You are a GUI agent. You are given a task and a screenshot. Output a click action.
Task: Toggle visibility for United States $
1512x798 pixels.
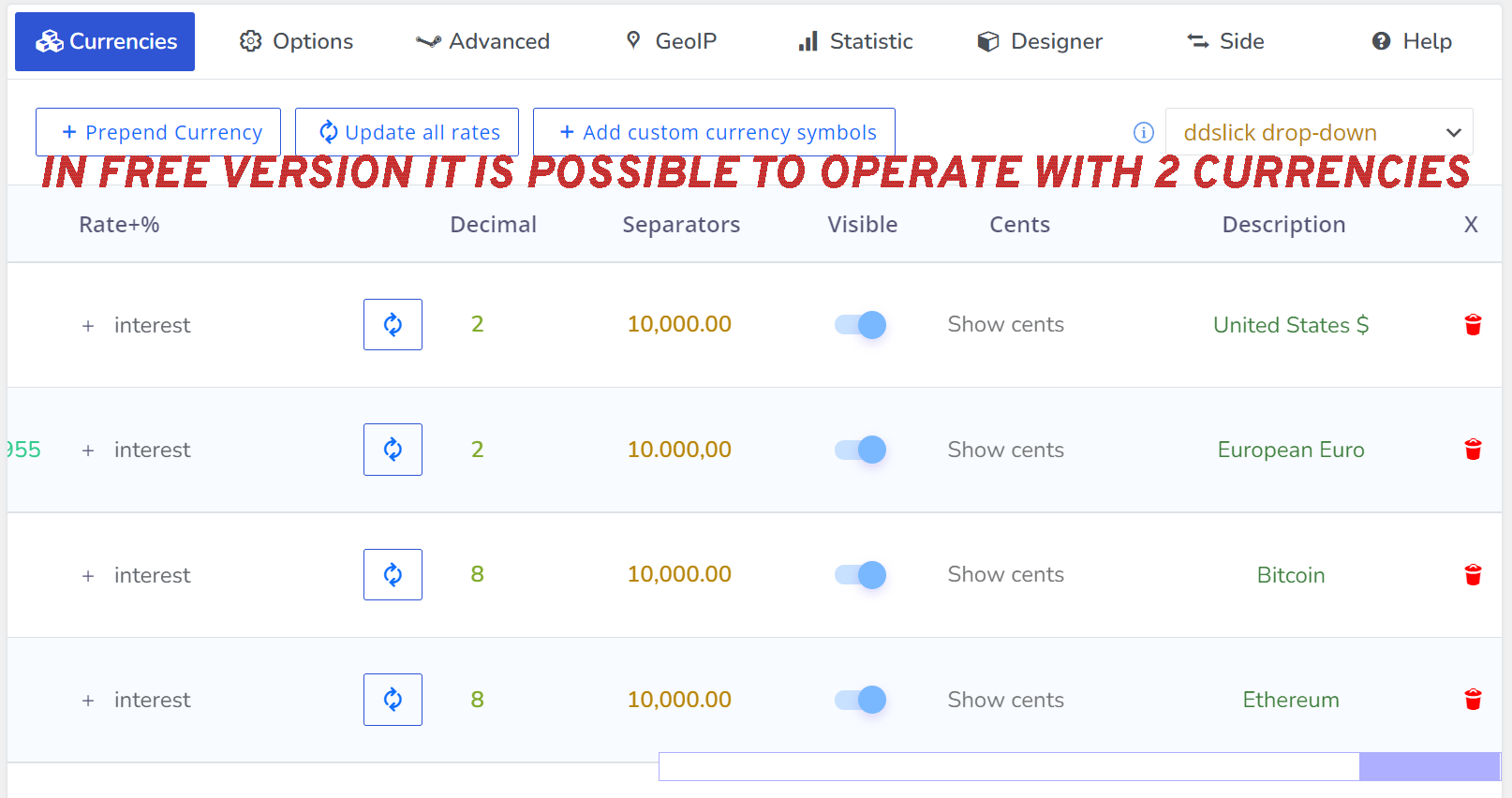click(x=861, y=325)
